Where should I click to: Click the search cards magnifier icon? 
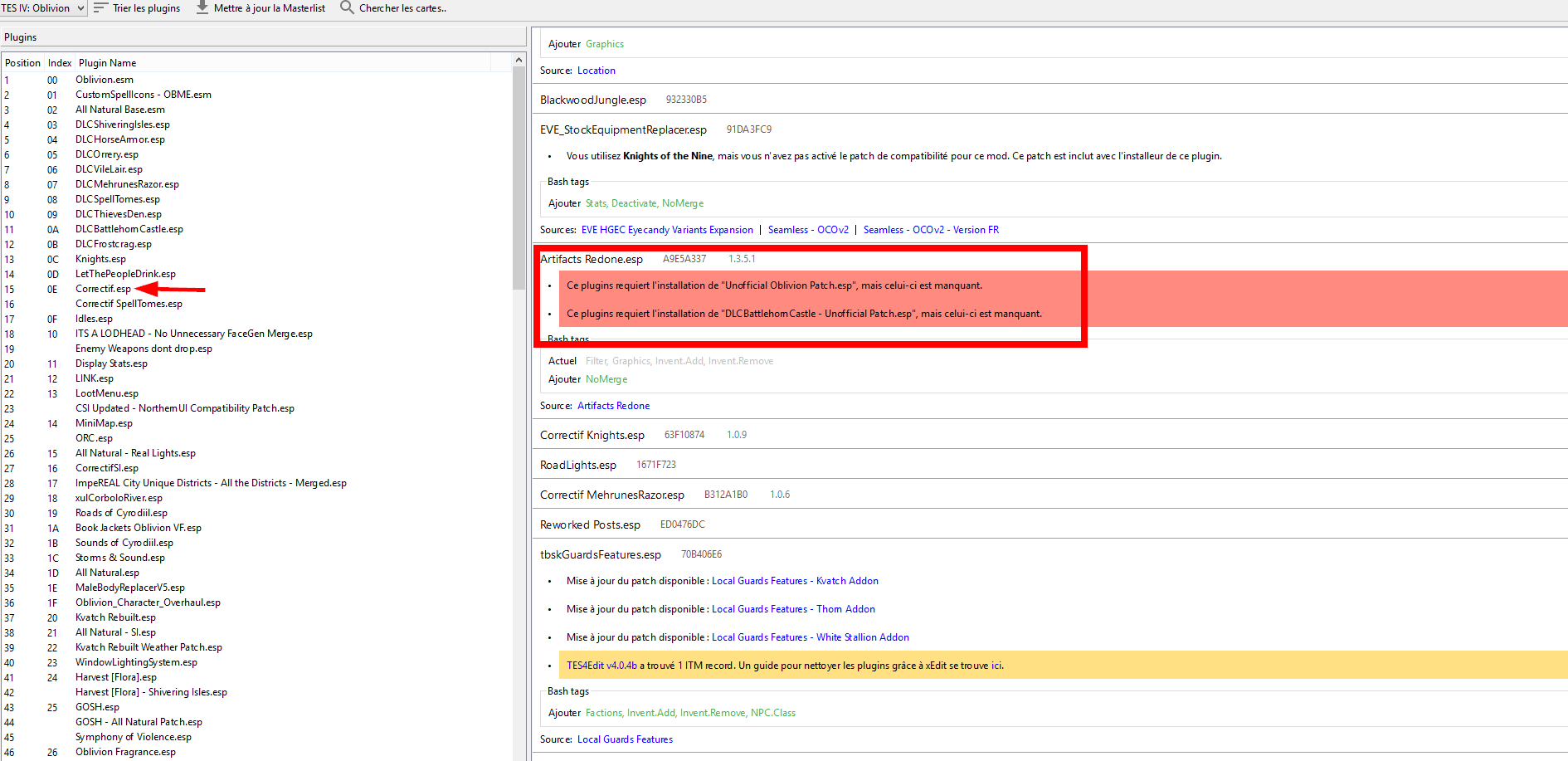347,7
